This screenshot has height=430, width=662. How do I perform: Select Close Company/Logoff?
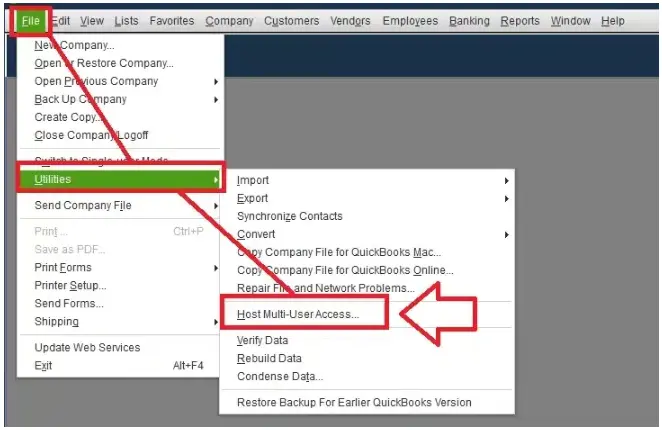coord(120,135)
